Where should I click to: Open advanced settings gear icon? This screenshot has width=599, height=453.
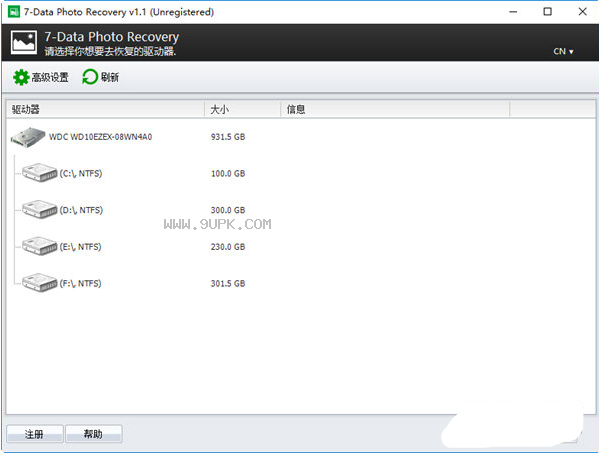(x=21, y=78)
